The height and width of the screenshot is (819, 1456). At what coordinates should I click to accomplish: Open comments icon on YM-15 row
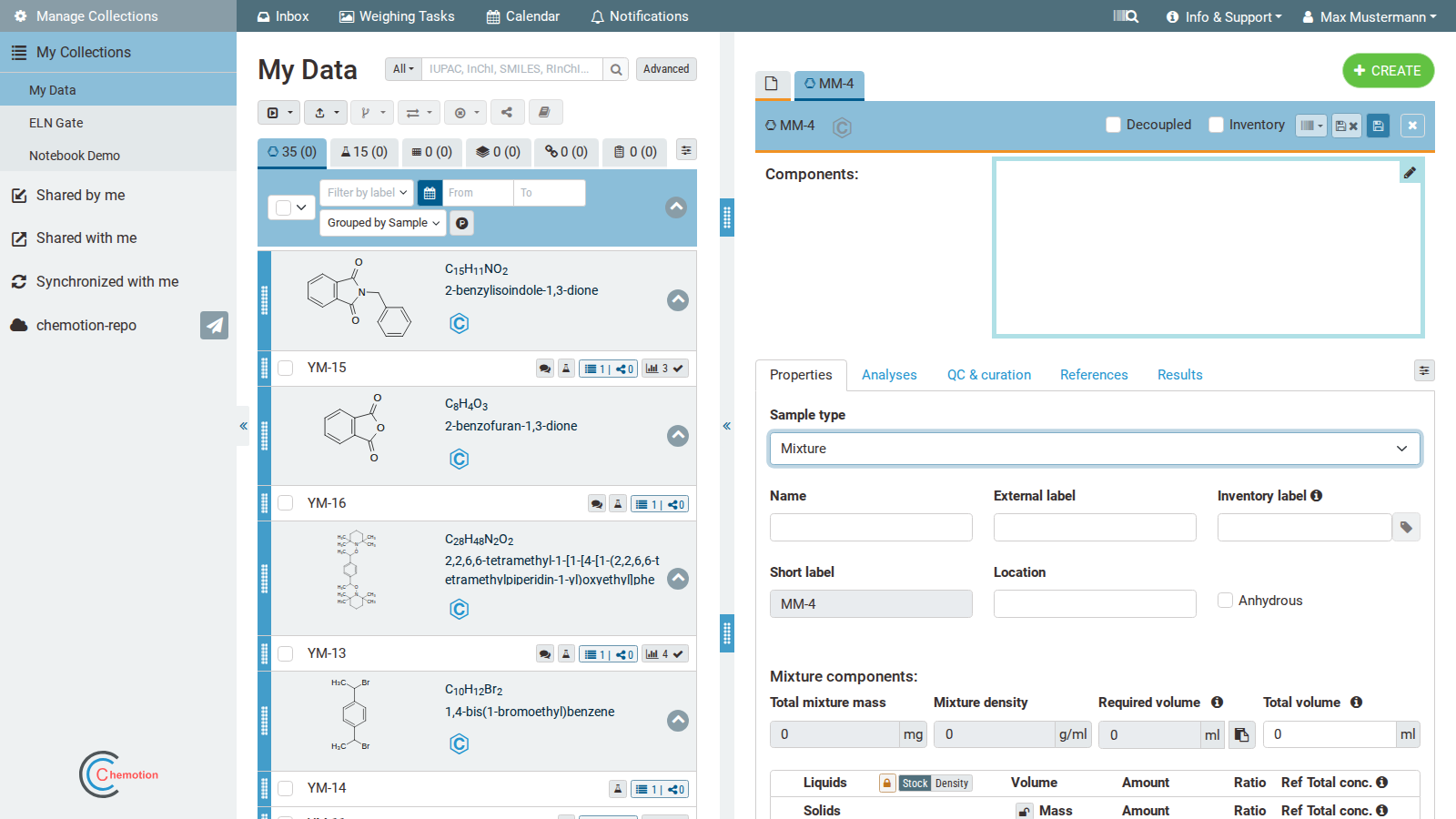(544, 369)
